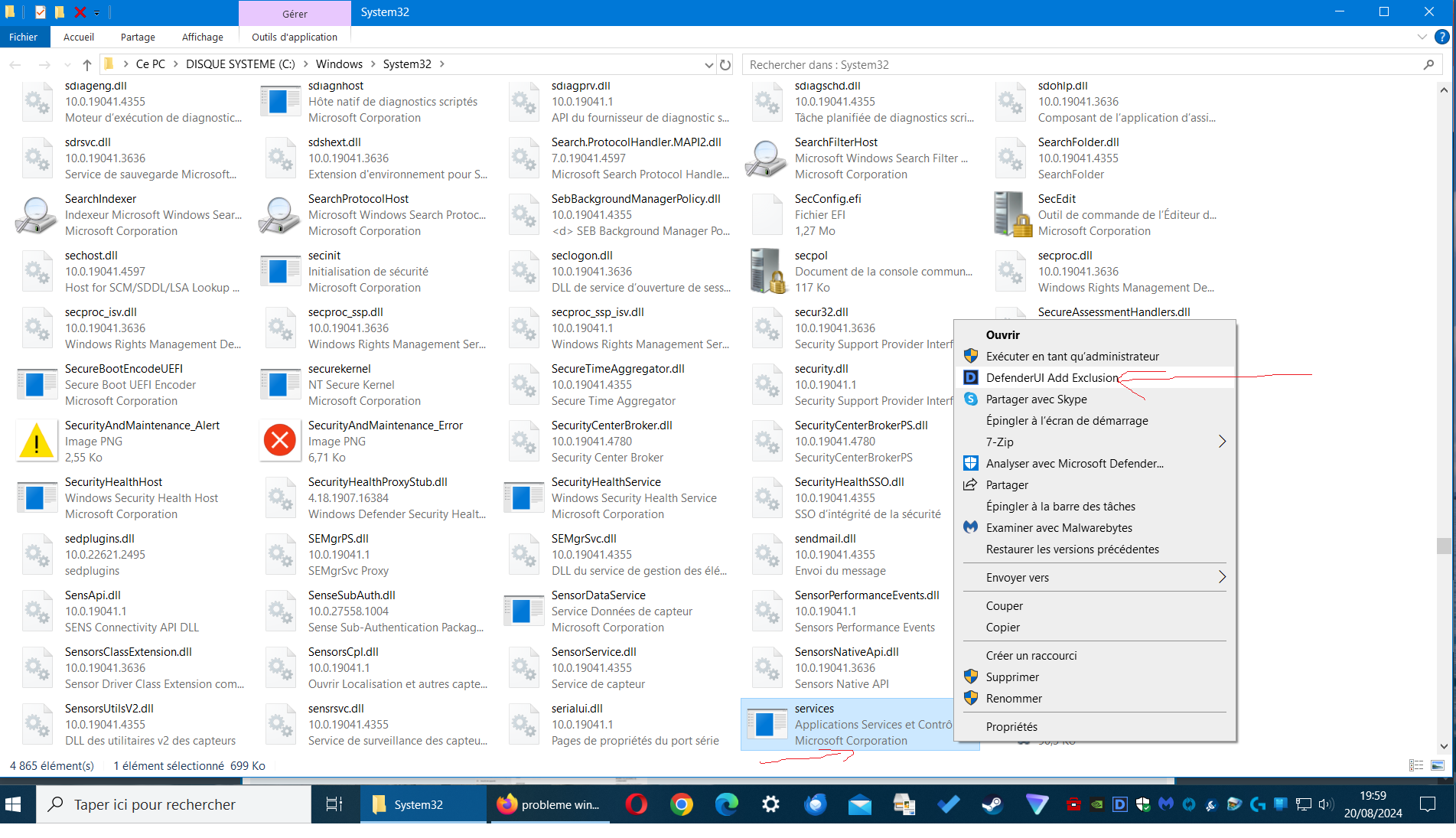The image size is (1456, 838).
Task: Click the Properties icon in quick access toolbar
Action: click(40, 12)
